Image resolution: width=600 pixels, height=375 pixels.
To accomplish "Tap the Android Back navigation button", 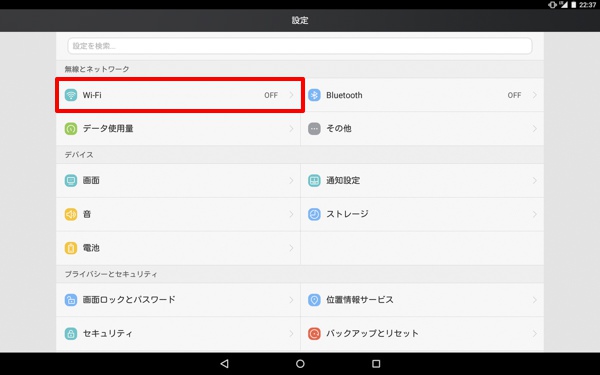I will pos(225,364).
